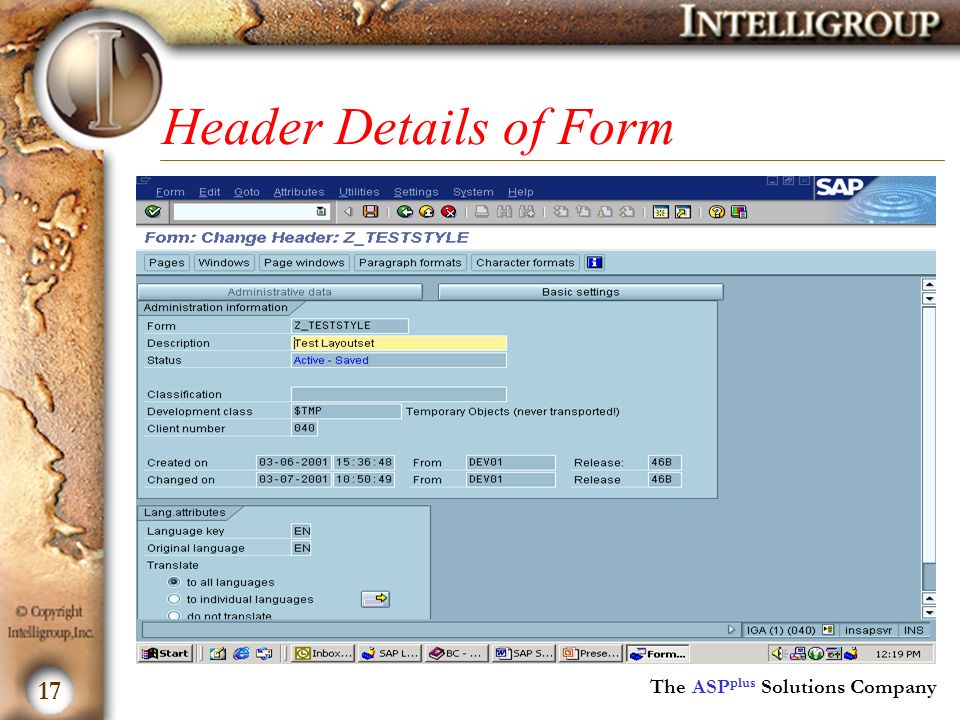Click the Save diskette icon
The height and width of the screenshot is (720, 960).
[x=370, y=212]
